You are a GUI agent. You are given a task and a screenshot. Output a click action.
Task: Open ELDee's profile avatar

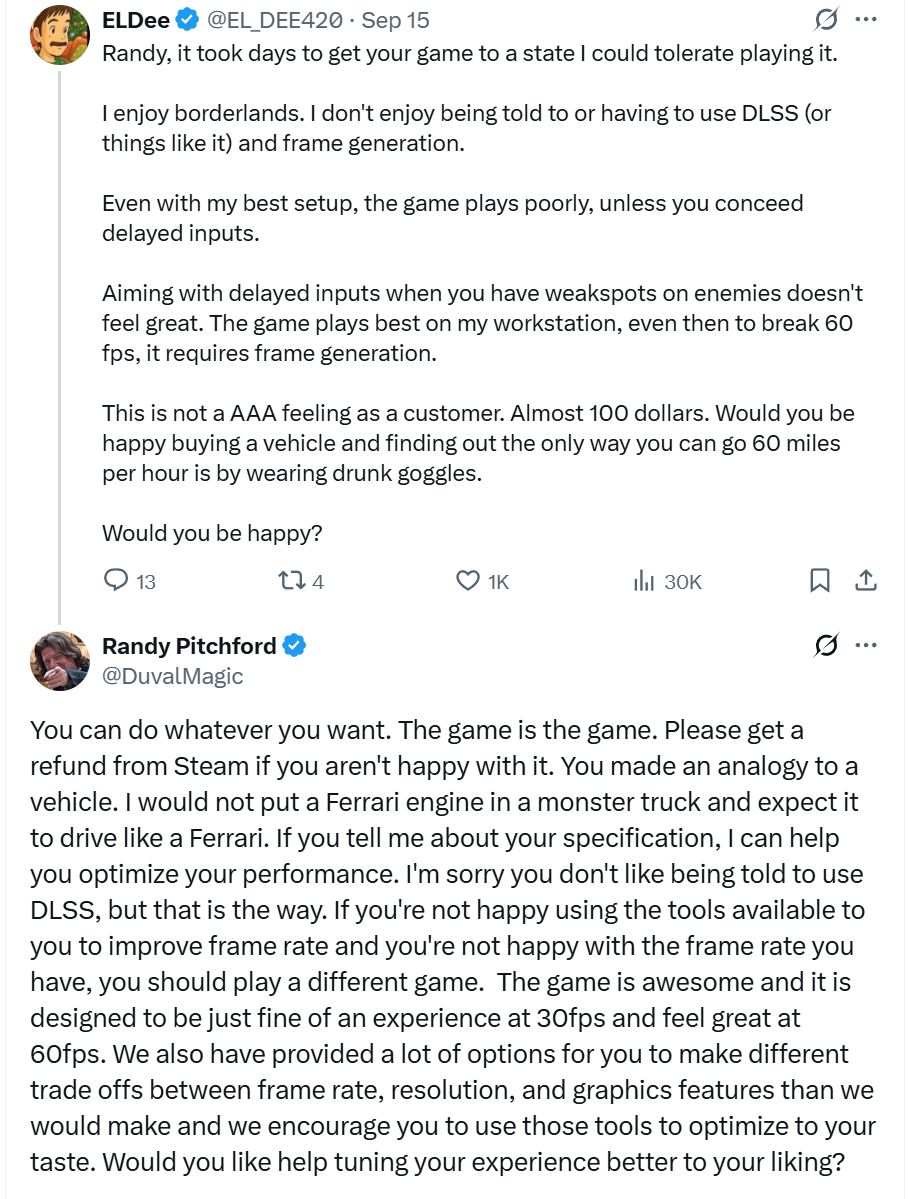point(60,34)
